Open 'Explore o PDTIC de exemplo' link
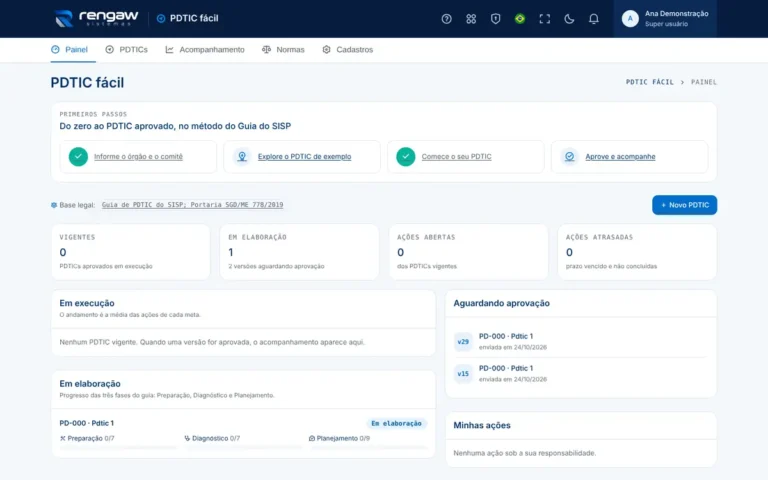768x480 pixels. pos(304,157)
